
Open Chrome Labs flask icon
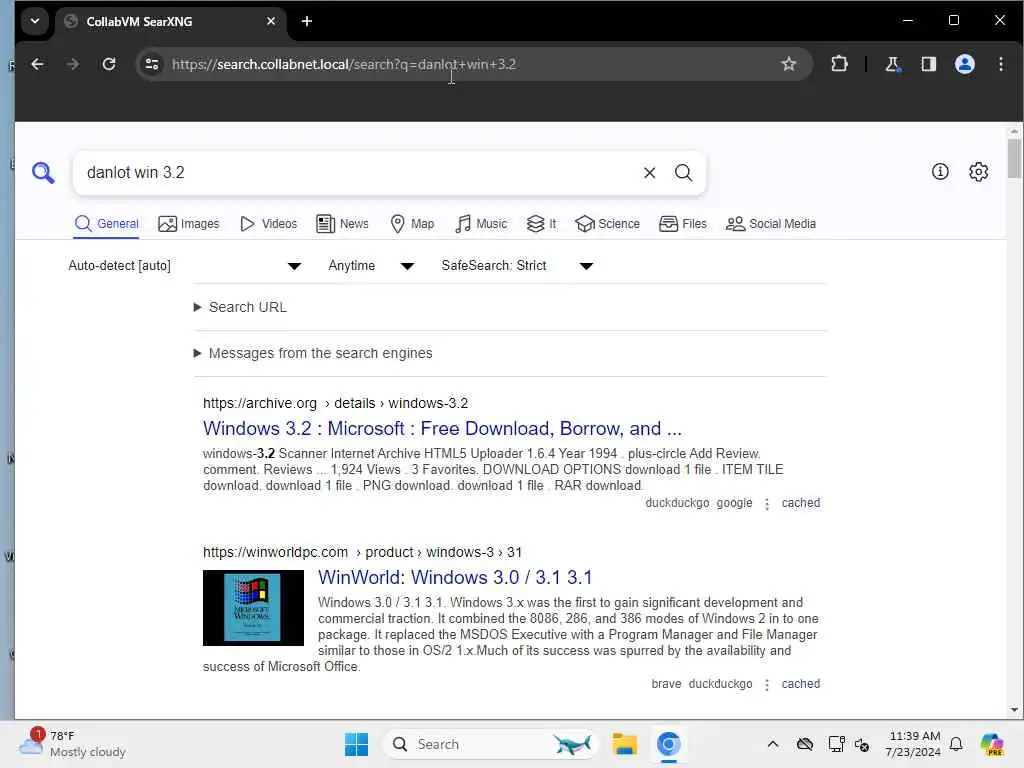tap(892, 64)
